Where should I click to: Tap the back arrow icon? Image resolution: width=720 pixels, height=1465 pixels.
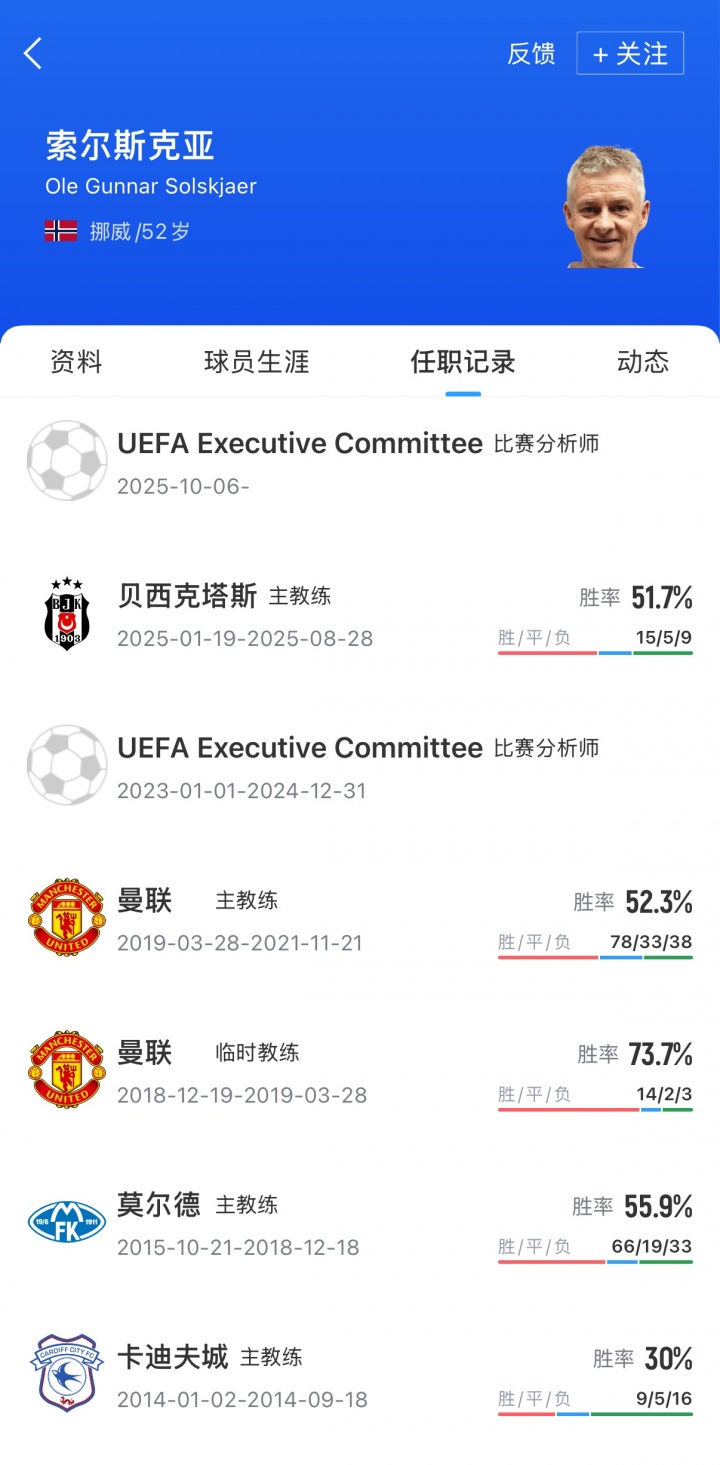(x=34, y=53)
